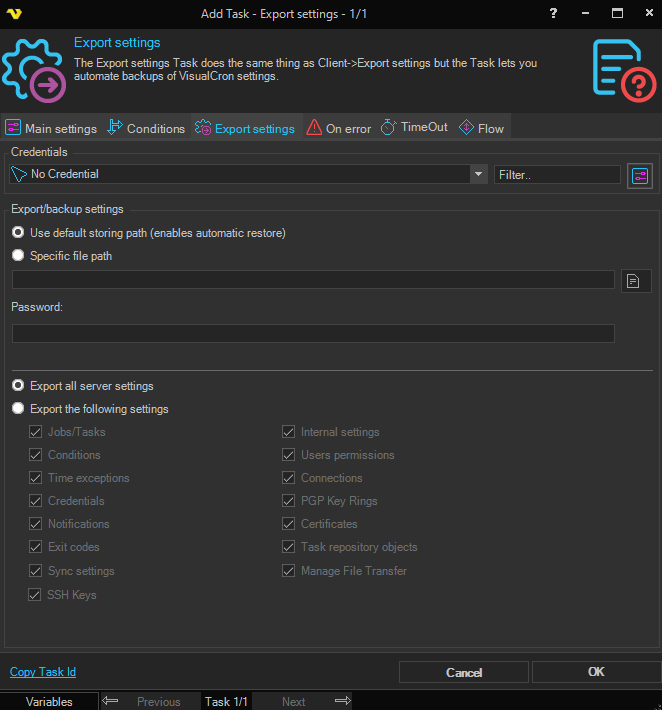This screenshot has height=710, width=662.
Task: Click the help document icon in header
Action: pyautogui.click(x=623, y=69)
